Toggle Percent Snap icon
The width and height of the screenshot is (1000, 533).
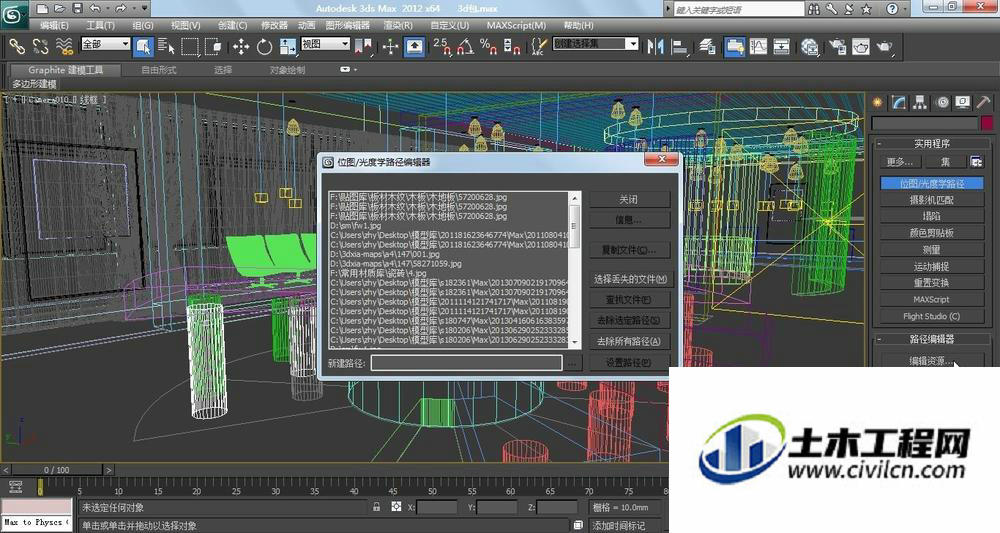click(489, 46)
